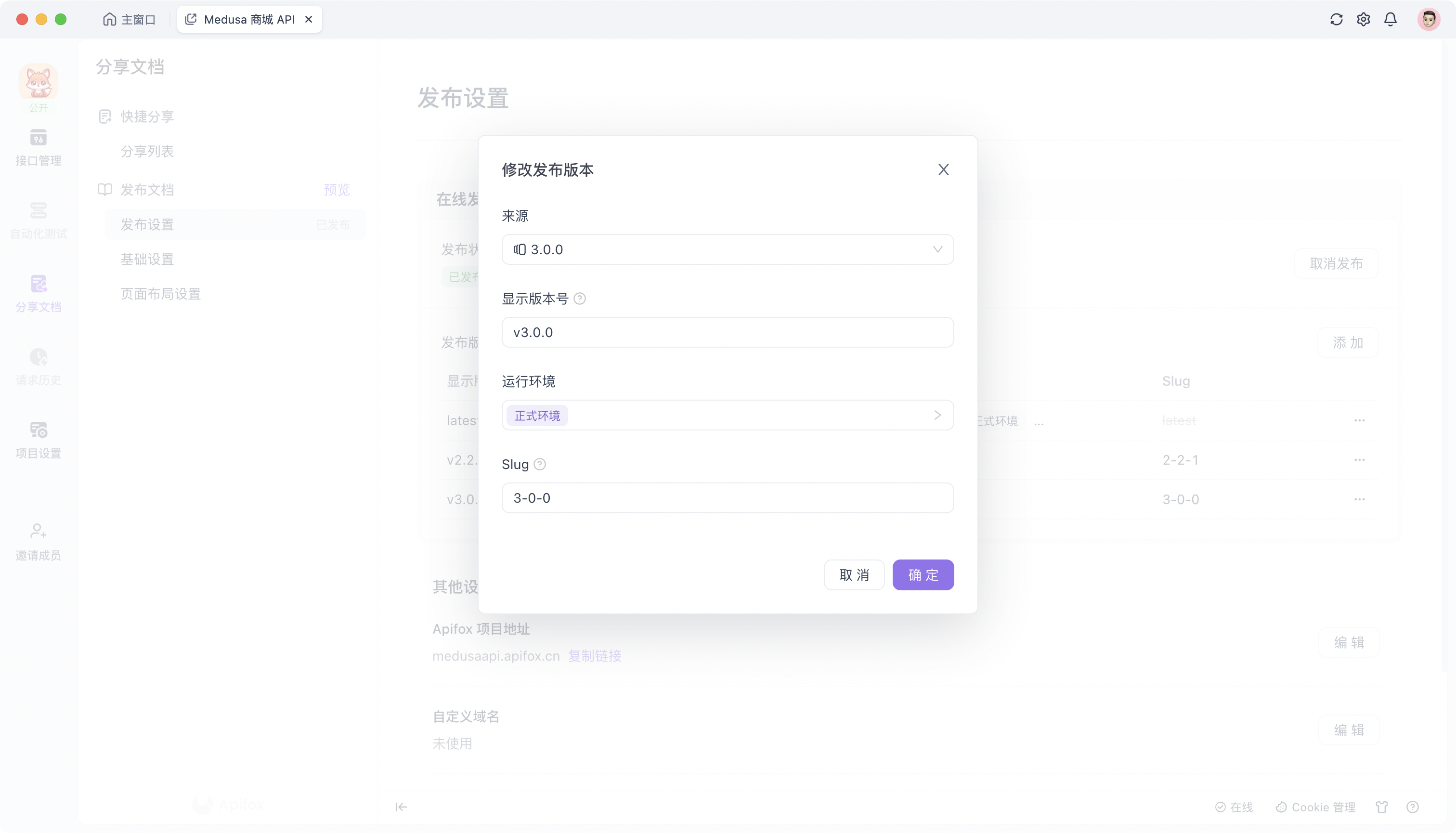Open 分享文档 from the sidebar
Image resolution: width=1456 pixels, height=833 pixels.
(x=38, y=293)
